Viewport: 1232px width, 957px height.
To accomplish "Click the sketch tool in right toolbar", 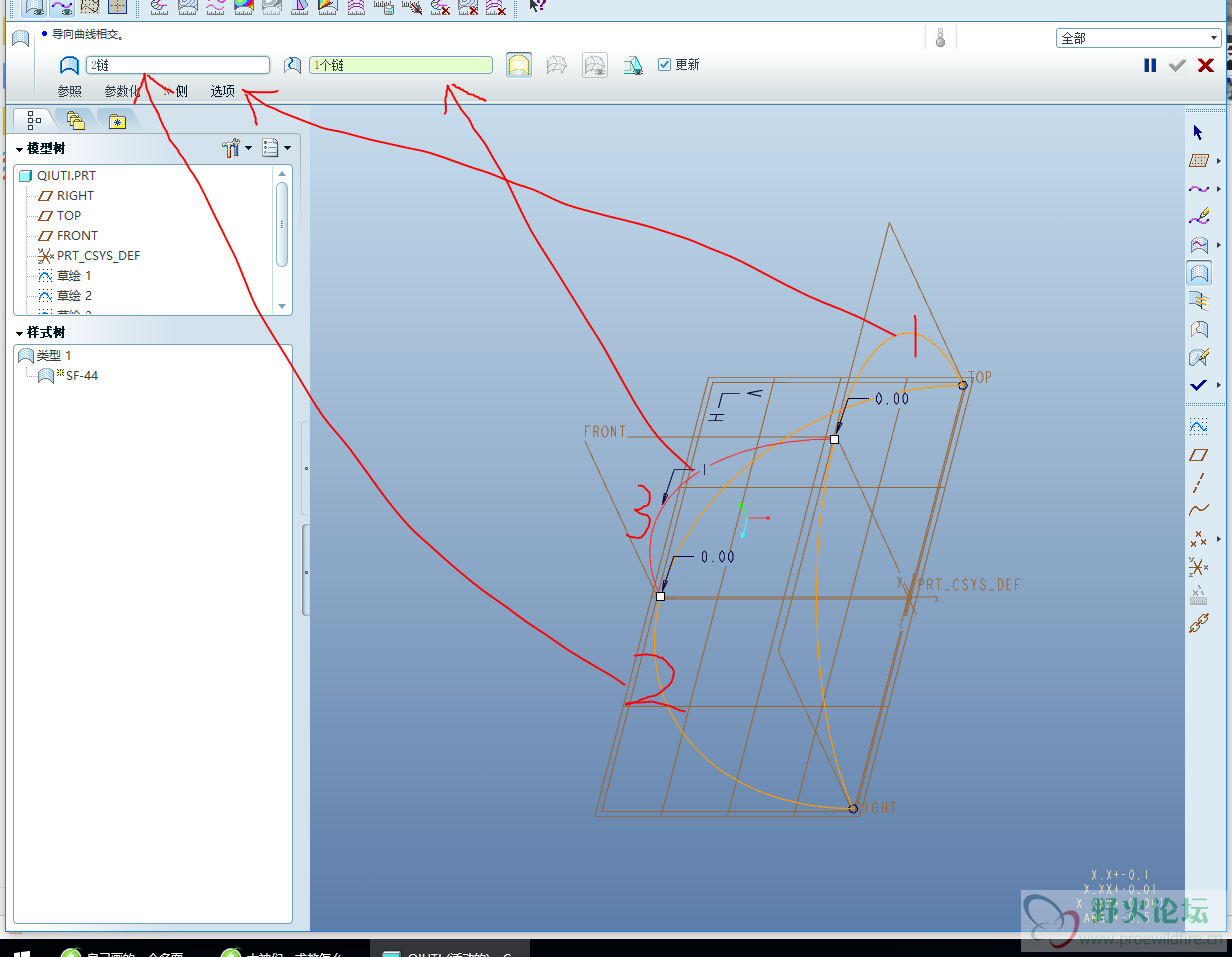I will [x=1198, y=426].
